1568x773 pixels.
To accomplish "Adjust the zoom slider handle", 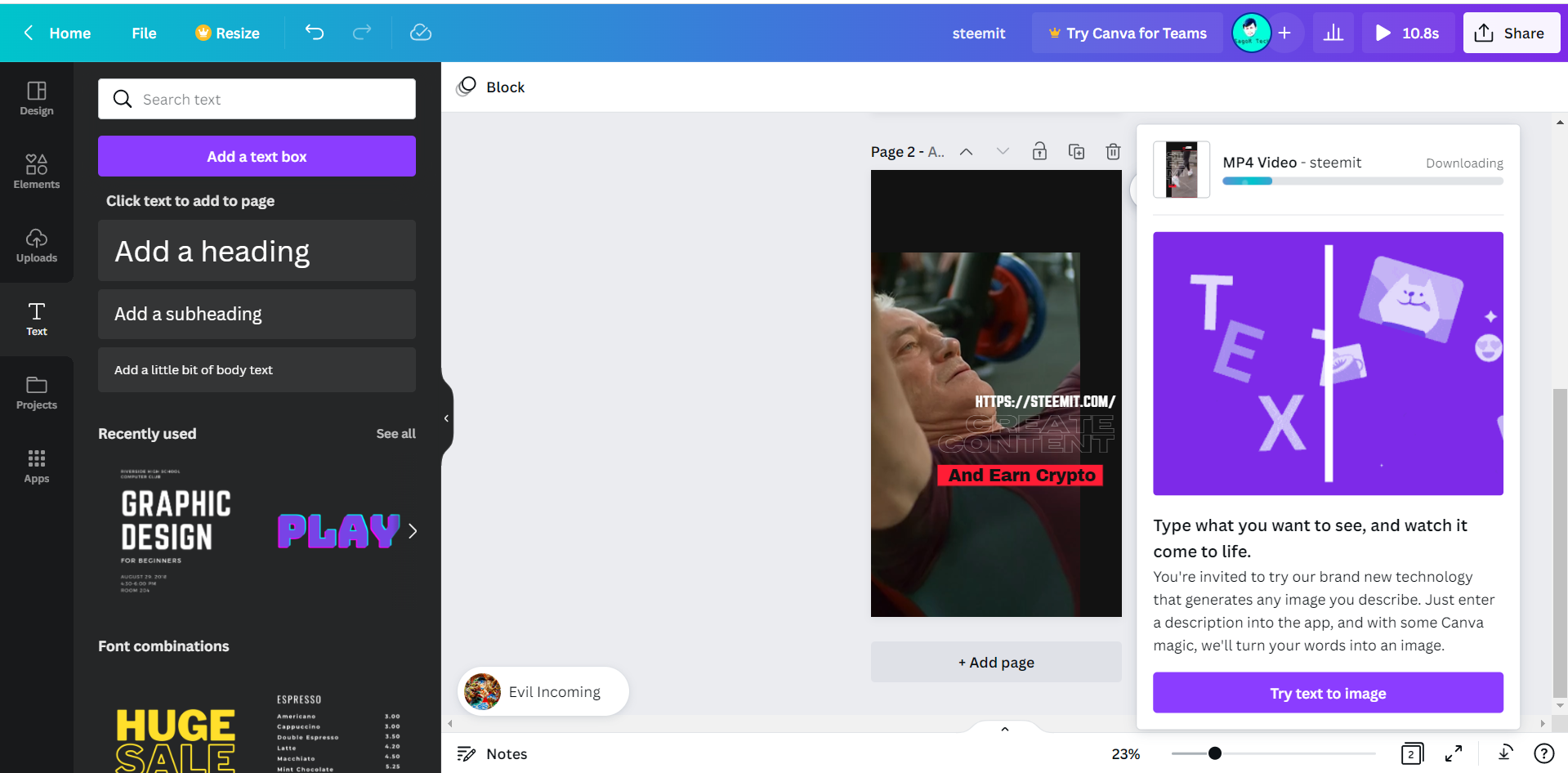I will (1215, 753).
